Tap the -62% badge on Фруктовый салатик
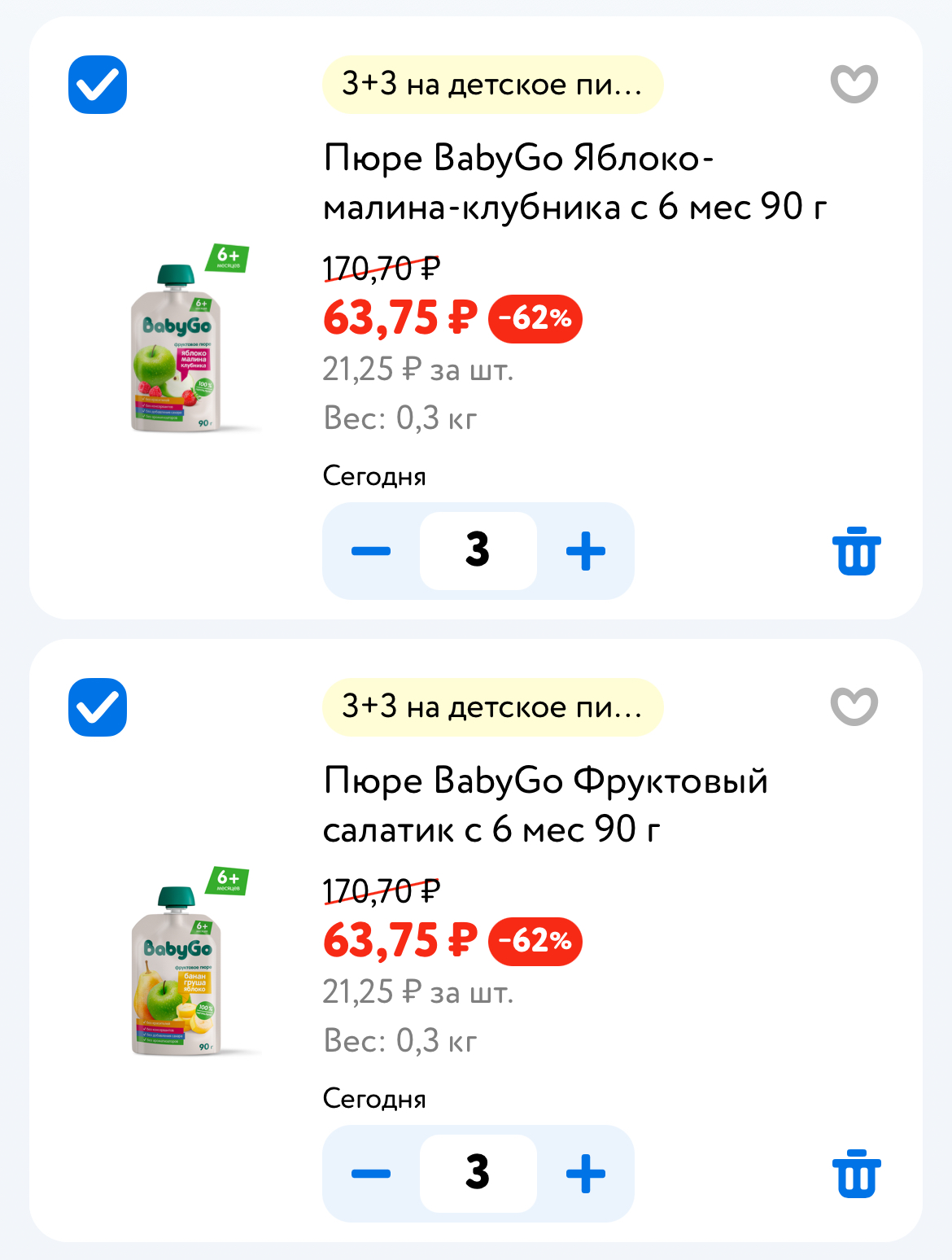Screen dimensions: 952x1260 pyautogui.click(x=535, y=941)
